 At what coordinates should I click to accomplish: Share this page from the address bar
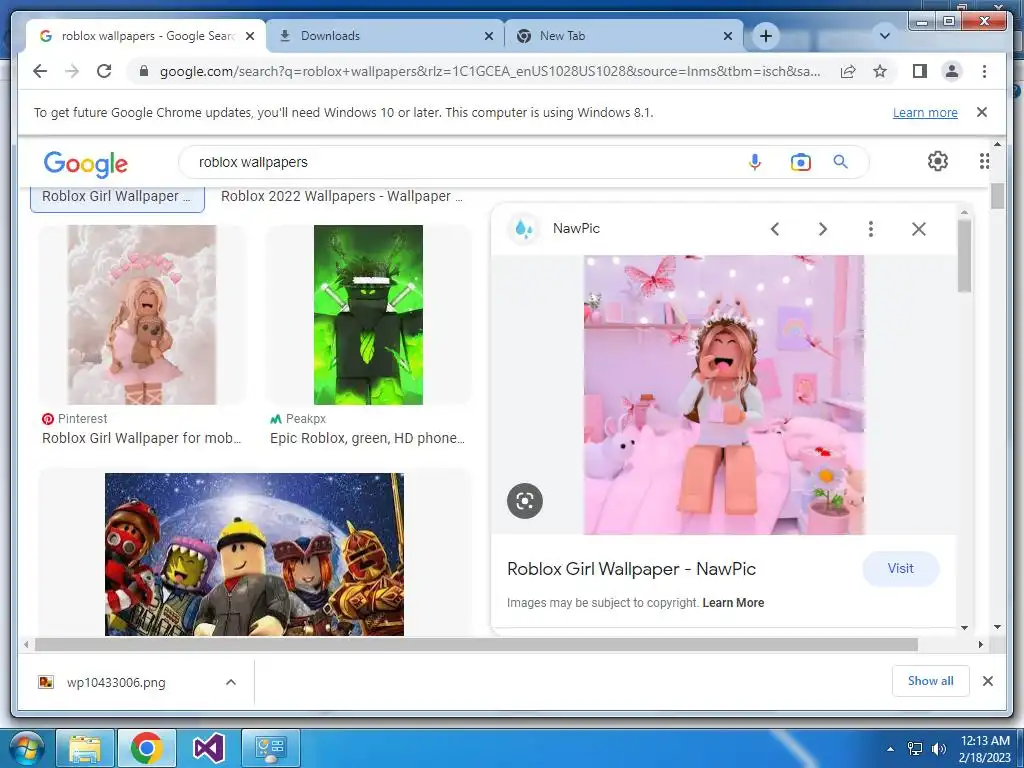[x=848, y=71]
